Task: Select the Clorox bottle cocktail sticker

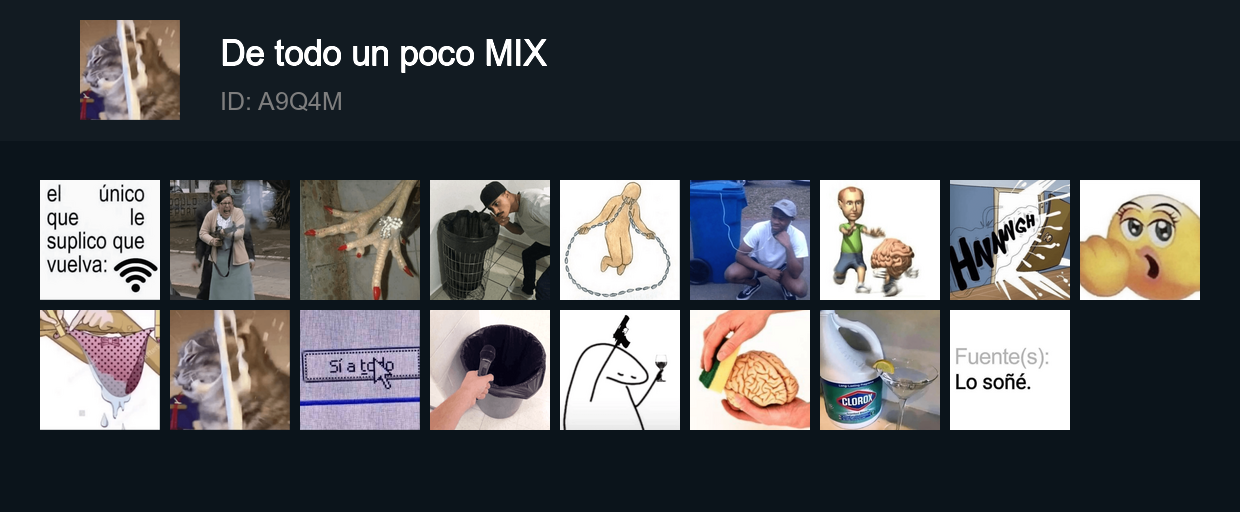Action: [x=880, y=370]
